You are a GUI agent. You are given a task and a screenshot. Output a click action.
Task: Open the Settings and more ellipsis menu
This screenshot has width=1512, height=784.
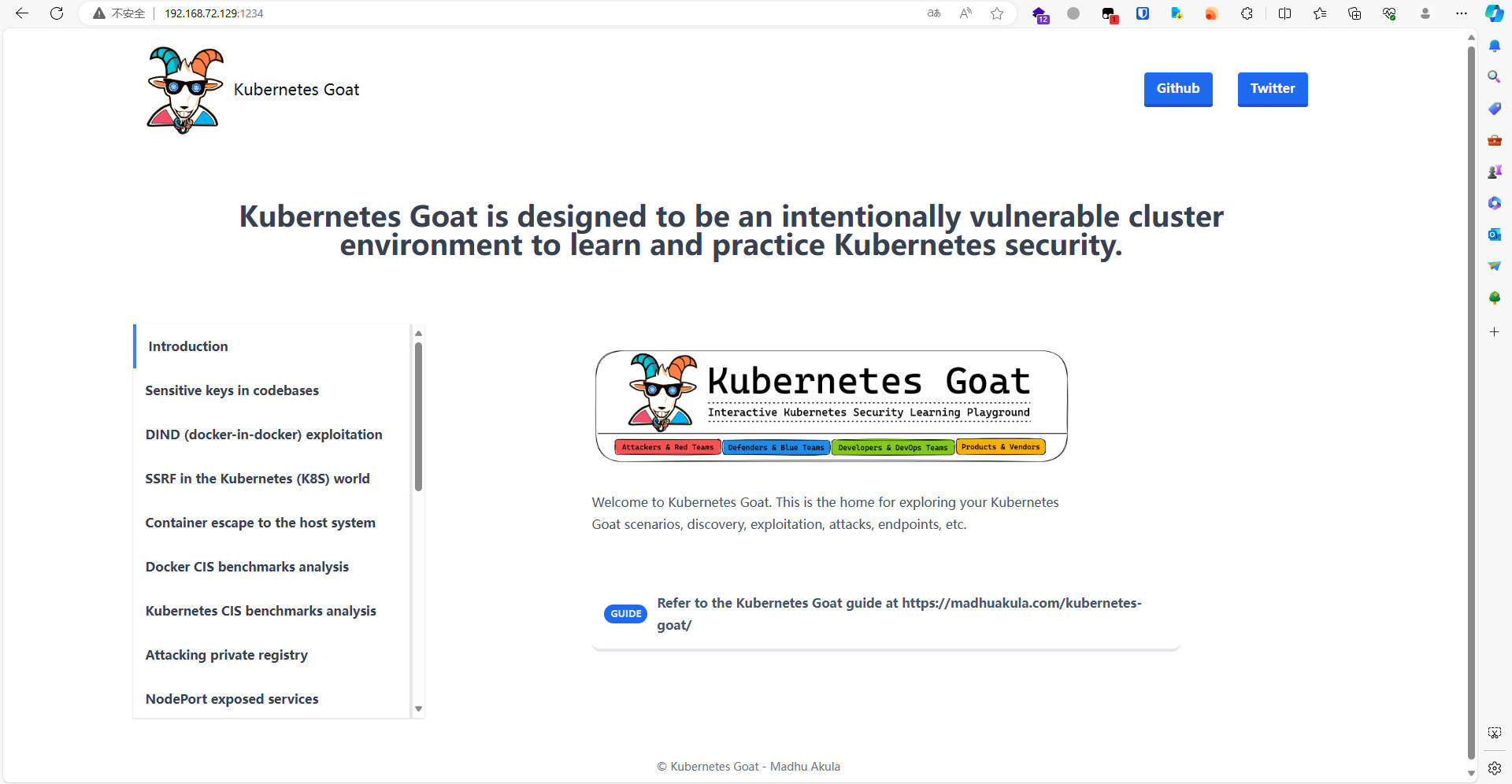coord(1462,13)
